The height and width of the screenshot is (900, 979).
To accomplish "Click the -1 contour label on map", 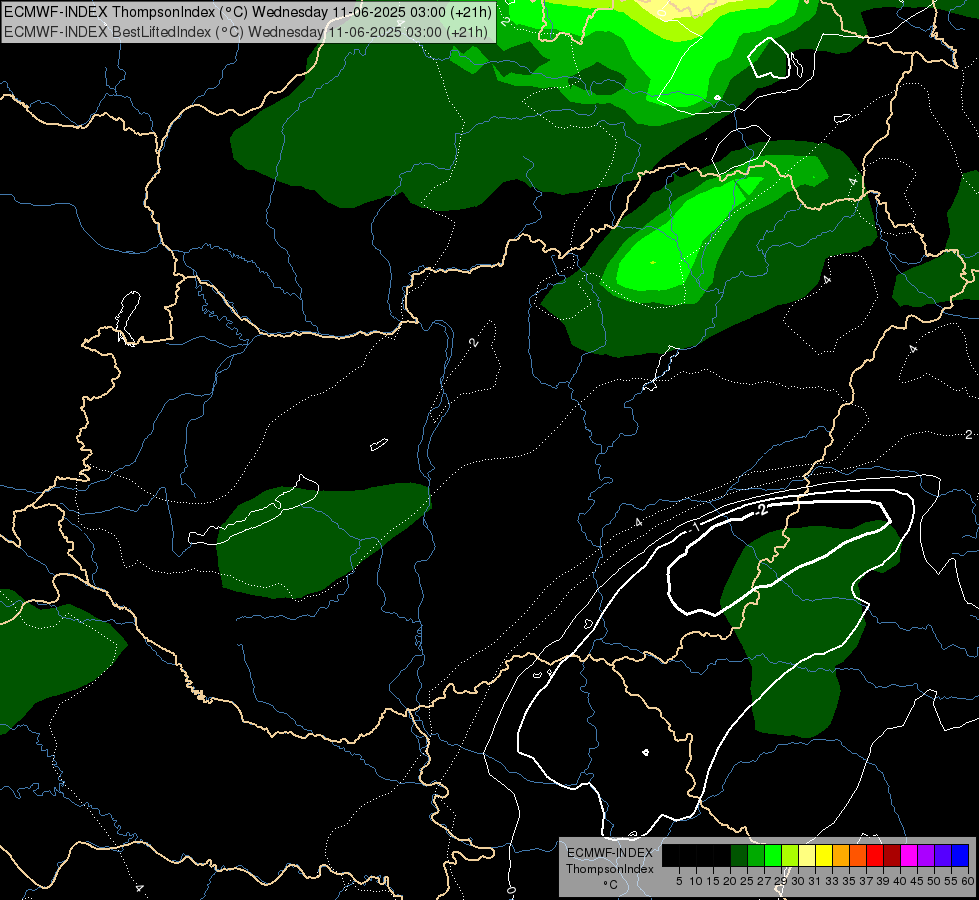I will [x=695, y=528].
